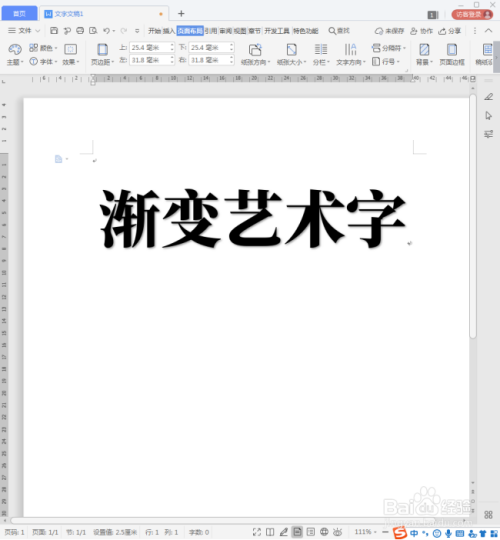Click the plus icon to add new tab
The width and height of the screenshot is (500, 540).
click(x=181, y=14)
